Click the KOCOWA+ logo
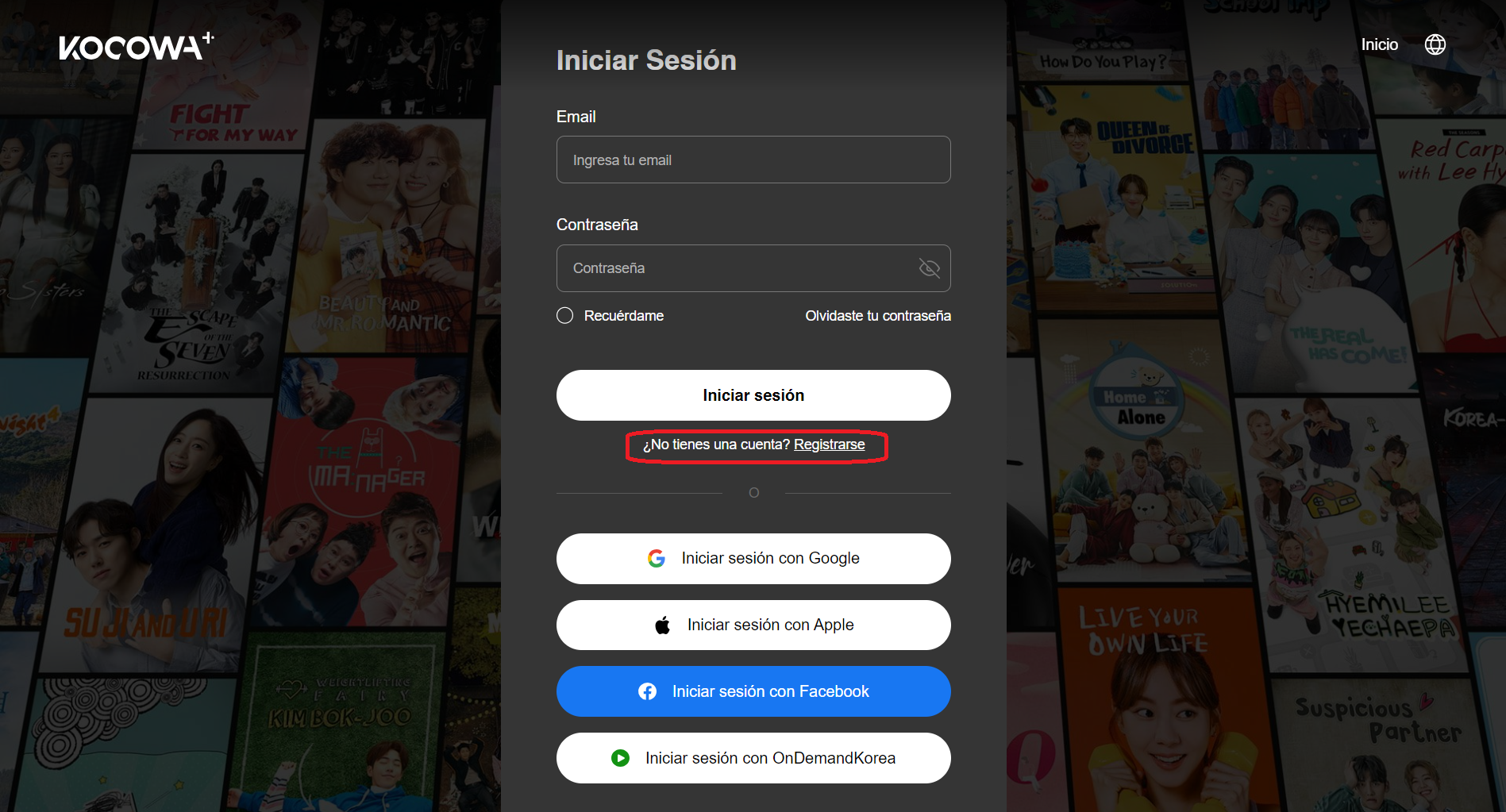Image resolution: width=1506 pixels, height=812 pixels. (x=137, y=47)
